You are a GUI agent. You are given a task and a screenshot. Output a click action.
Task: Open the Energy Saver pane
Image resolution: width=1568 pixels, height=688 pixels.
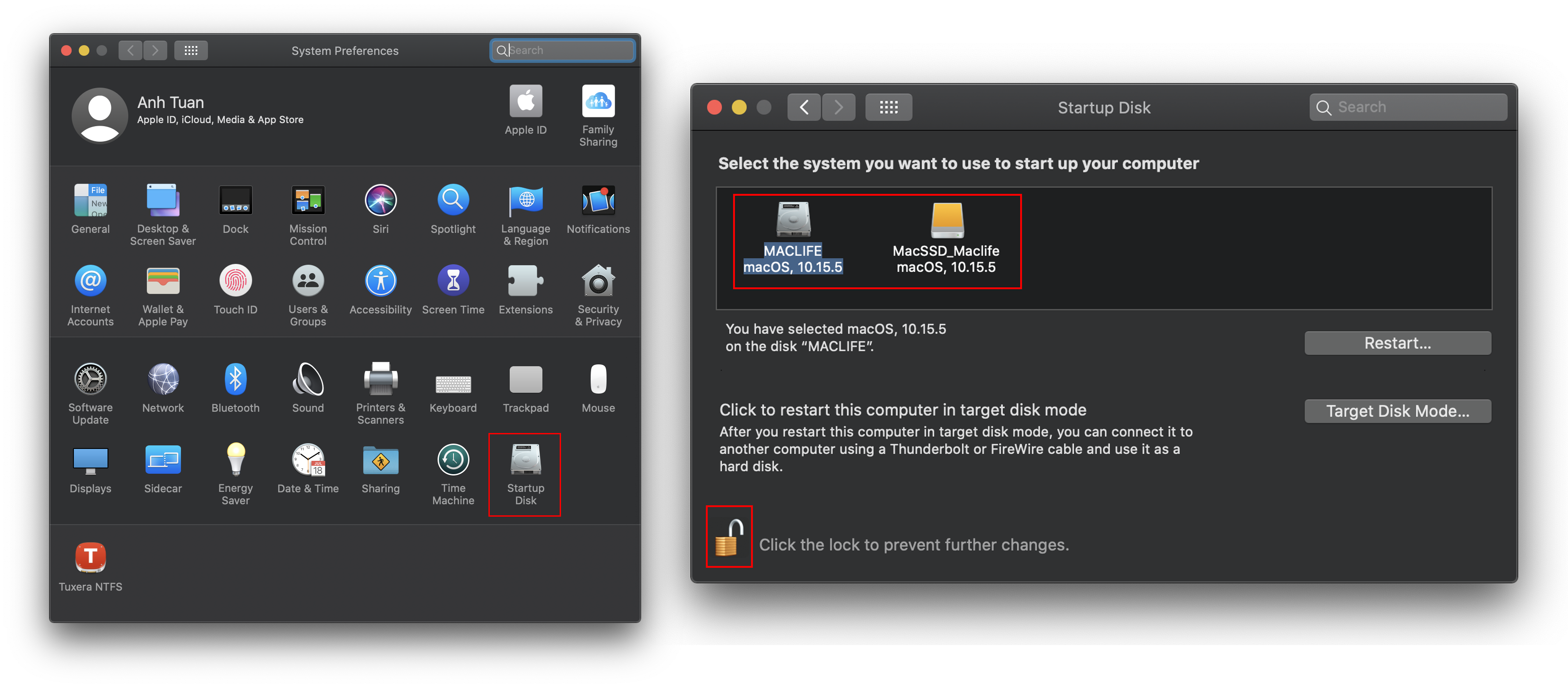(235, 475)
